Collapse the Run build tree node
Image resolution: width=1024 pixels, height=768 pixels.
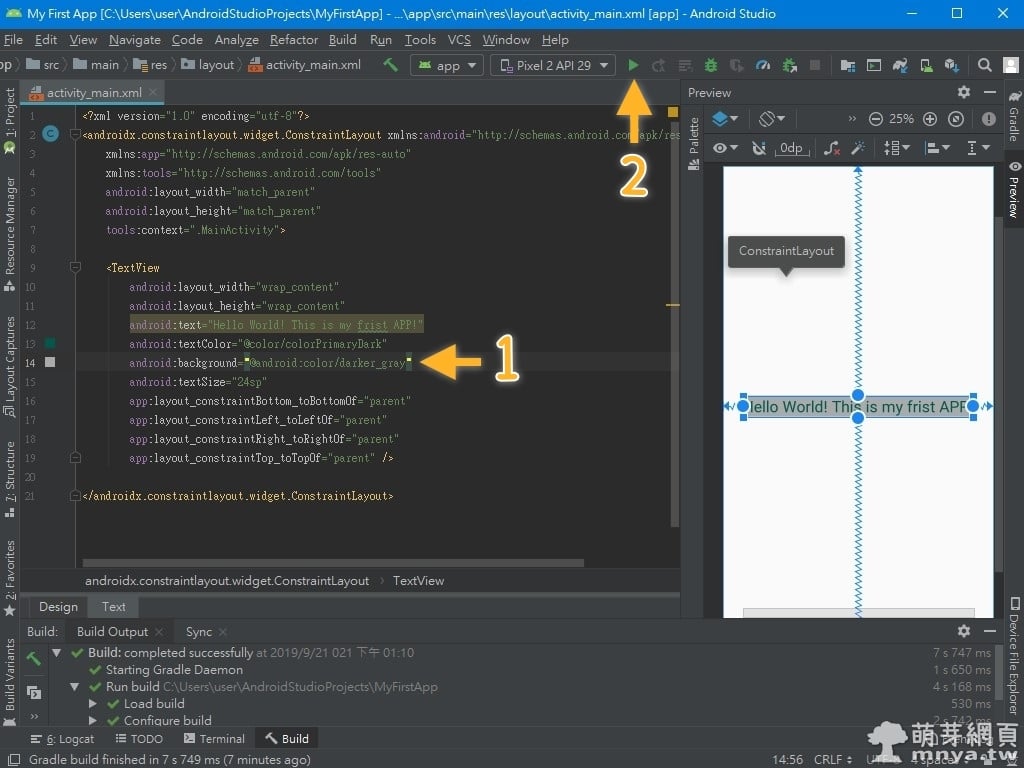[75, 687]
